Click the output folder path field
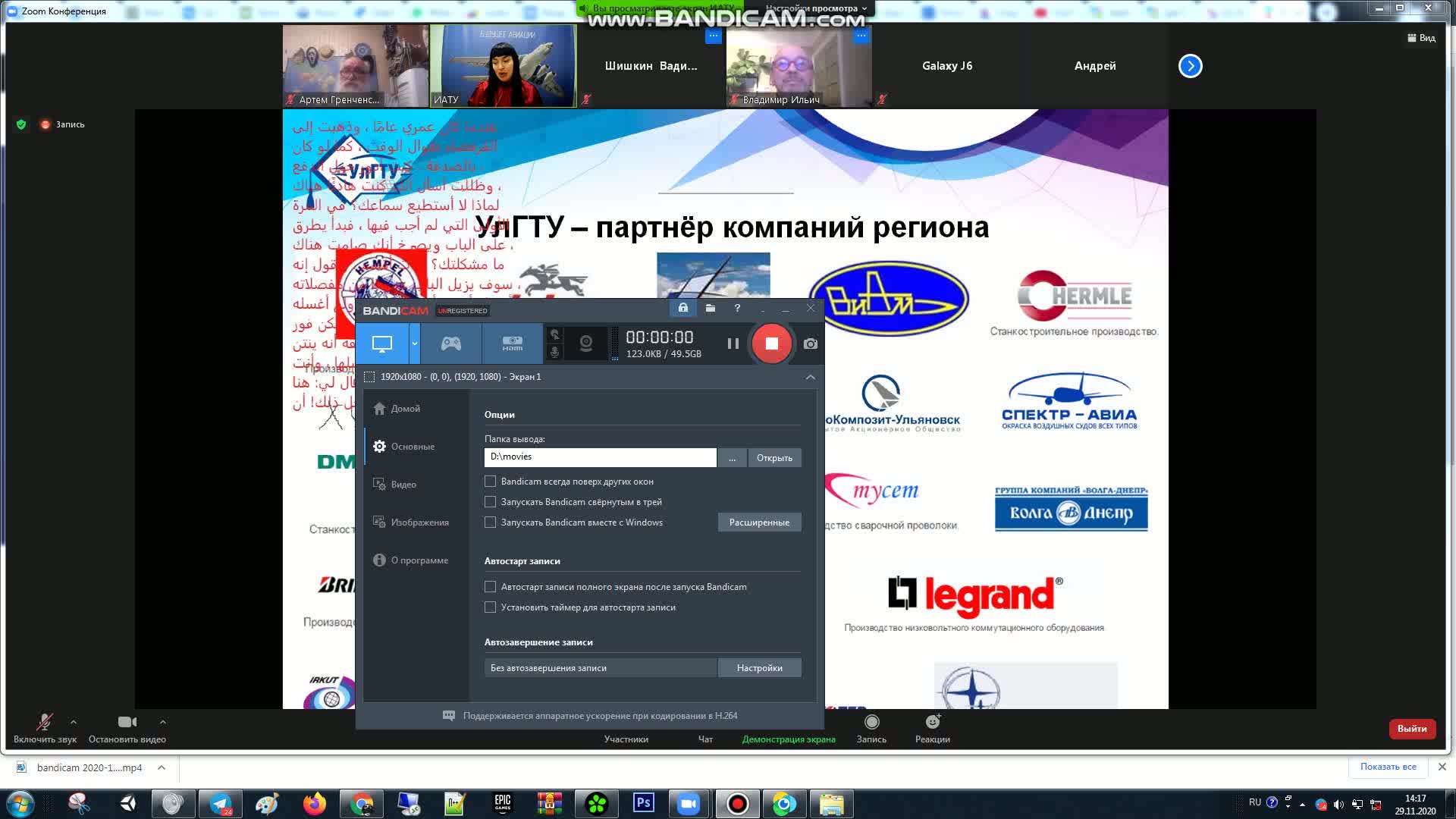The image size is (1456, 819). coord(600,457)
